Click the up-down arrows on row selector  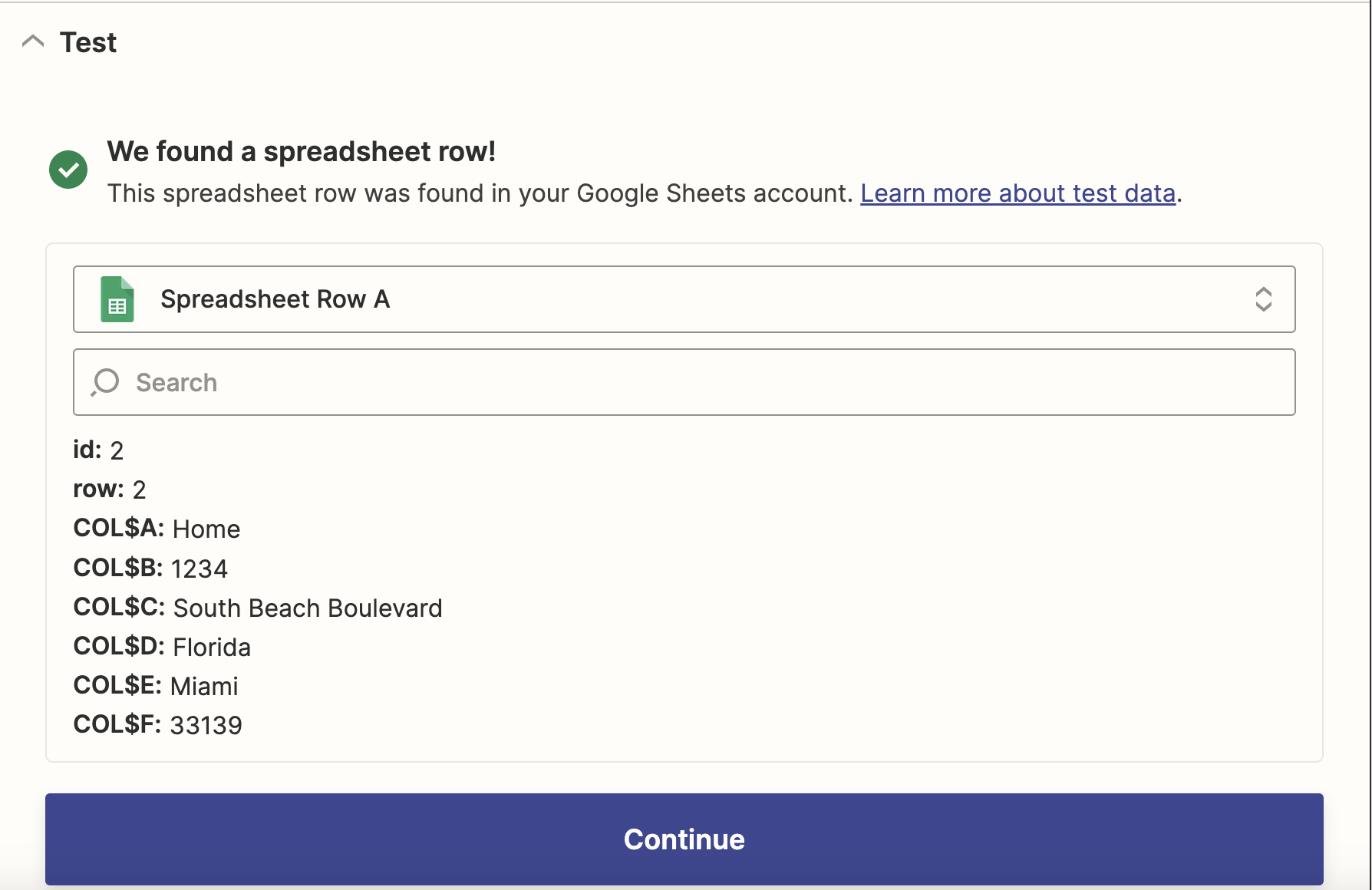[1263, 299]
